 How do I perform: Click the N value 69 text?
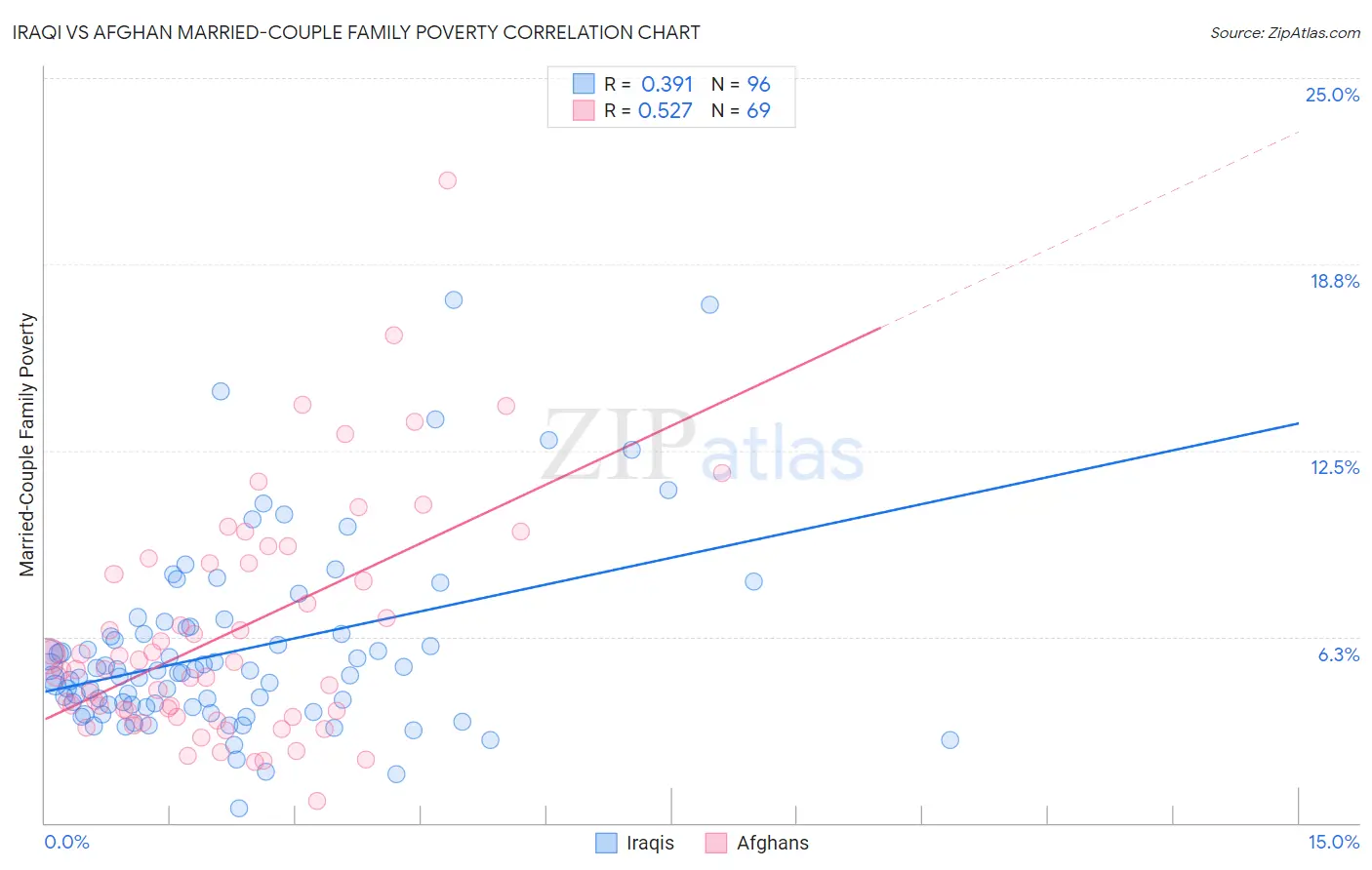coord(758,110)
